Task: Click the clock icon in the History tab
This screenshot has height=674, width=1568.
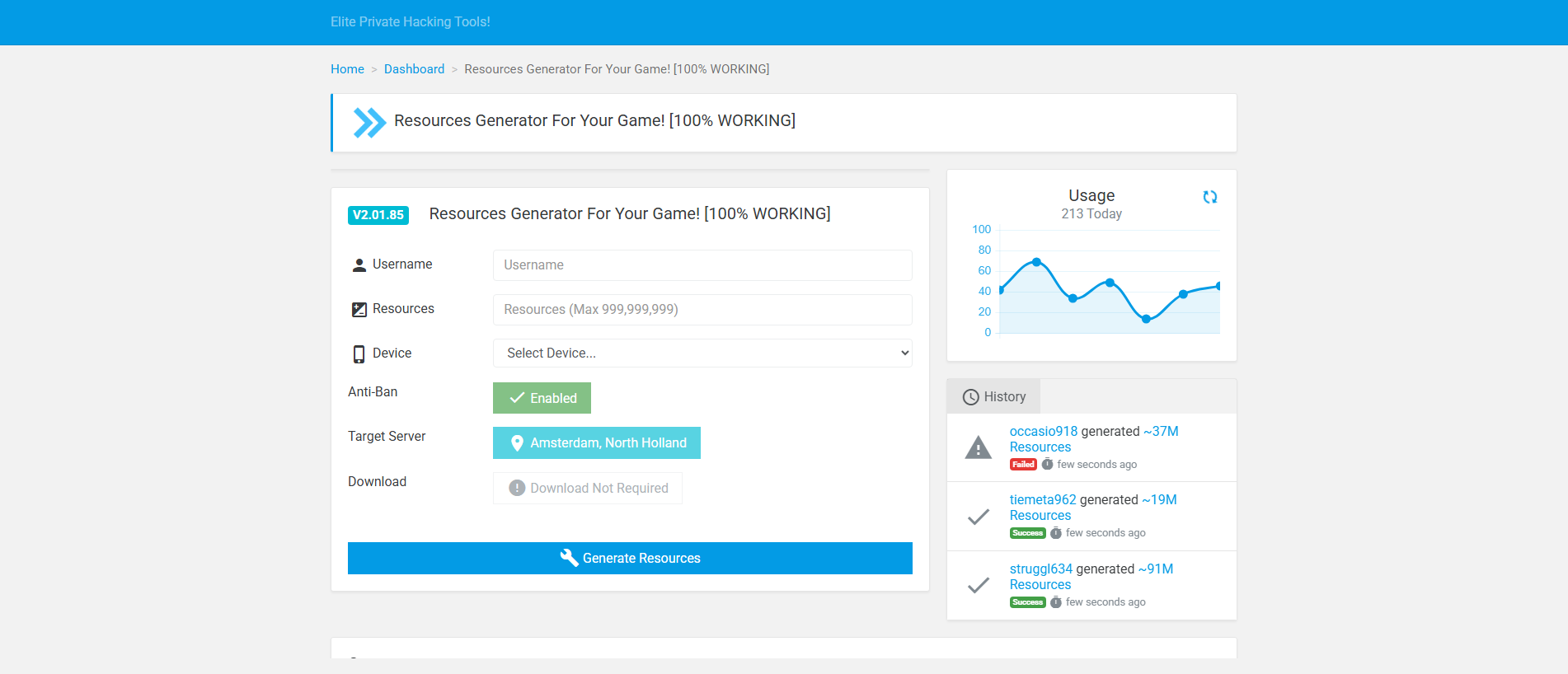Action: (971, 397)
